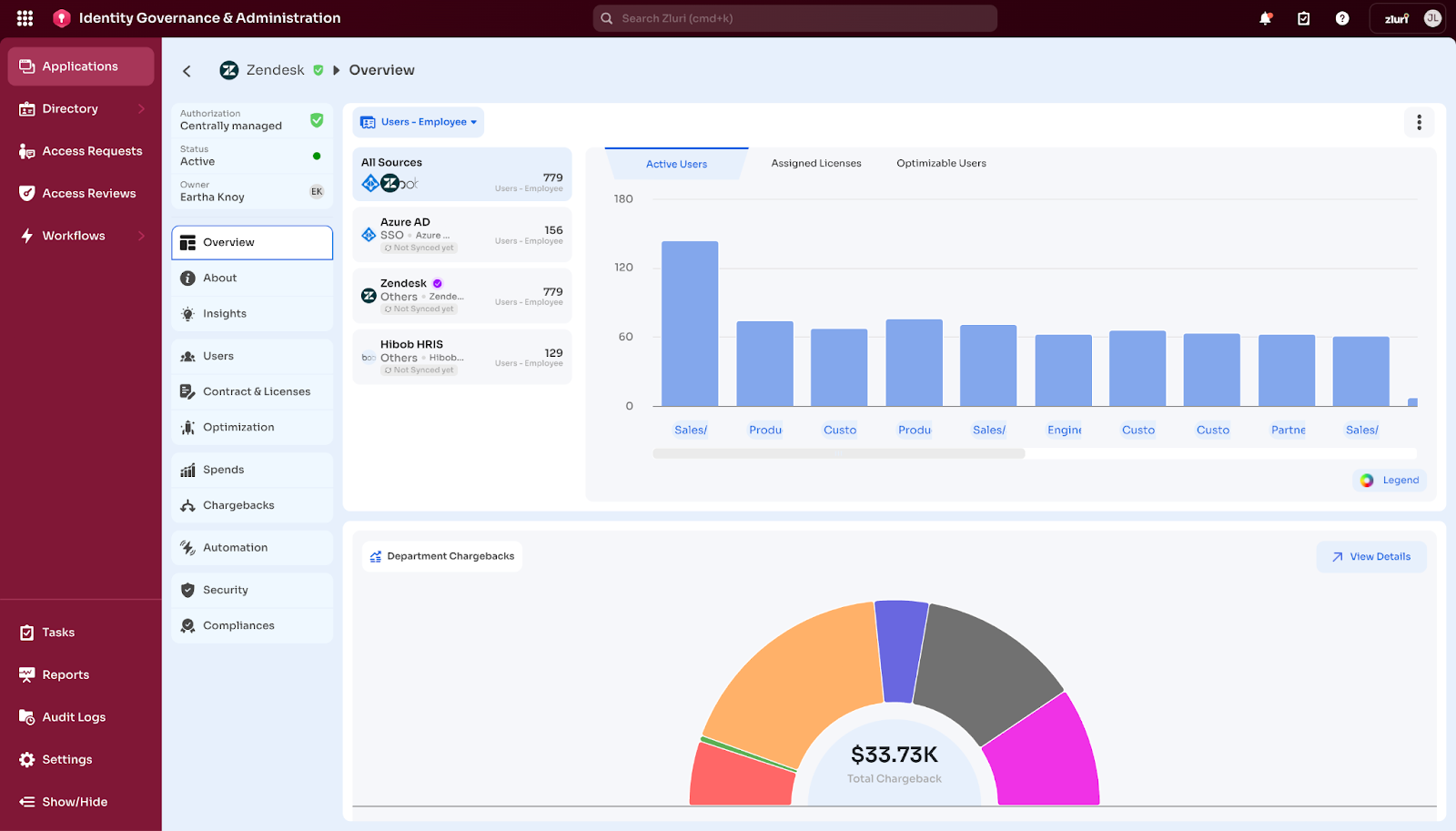Screen dimensions: 1456x831
Task: Click the EK owner avatar badge
Action: pyautogui.click(x=317, y=191)
